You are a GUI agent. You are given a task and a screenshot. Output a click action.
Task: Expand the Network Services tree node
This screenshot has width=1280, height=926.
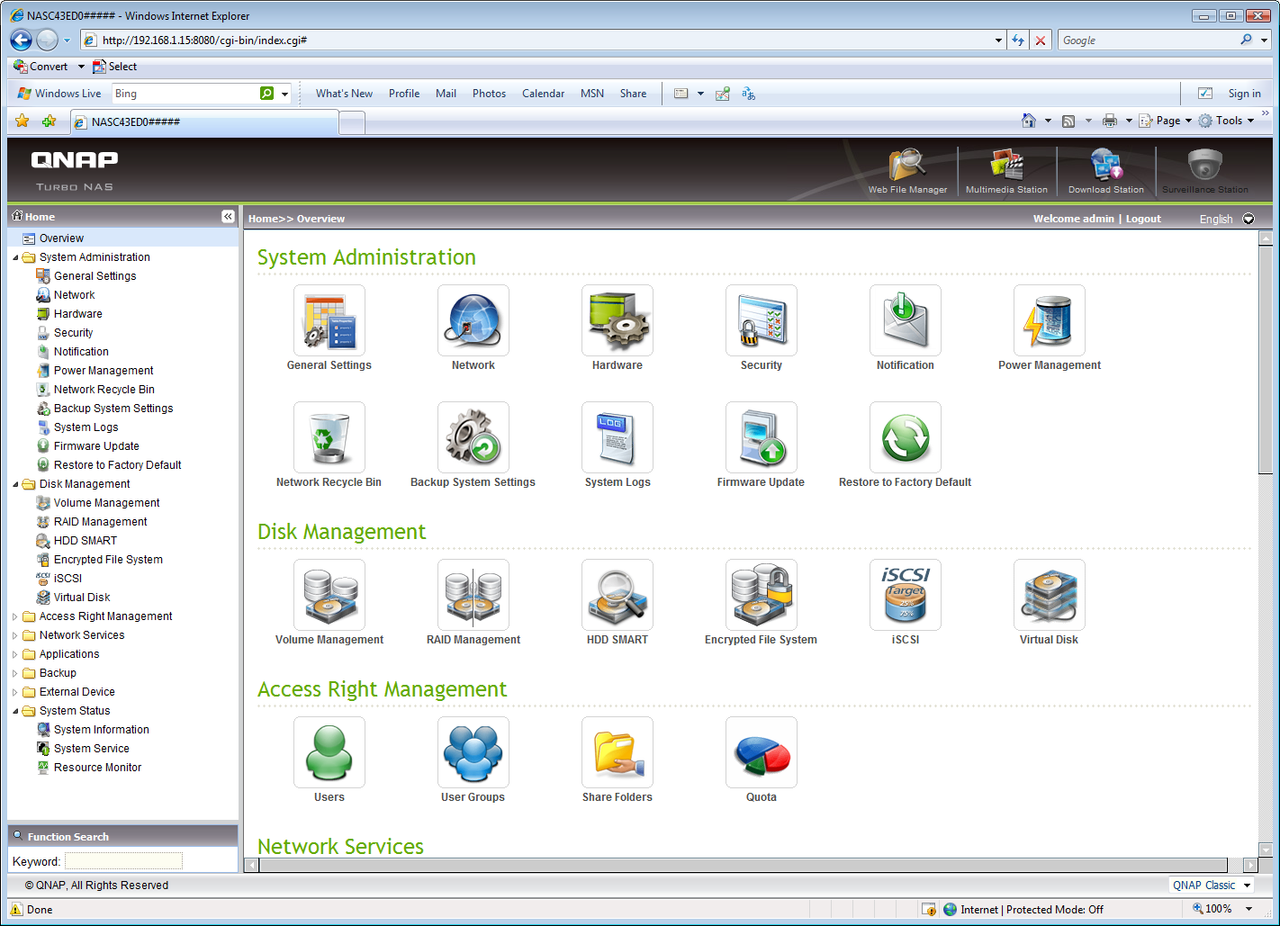pyautogui.click(x=15, y=636)
